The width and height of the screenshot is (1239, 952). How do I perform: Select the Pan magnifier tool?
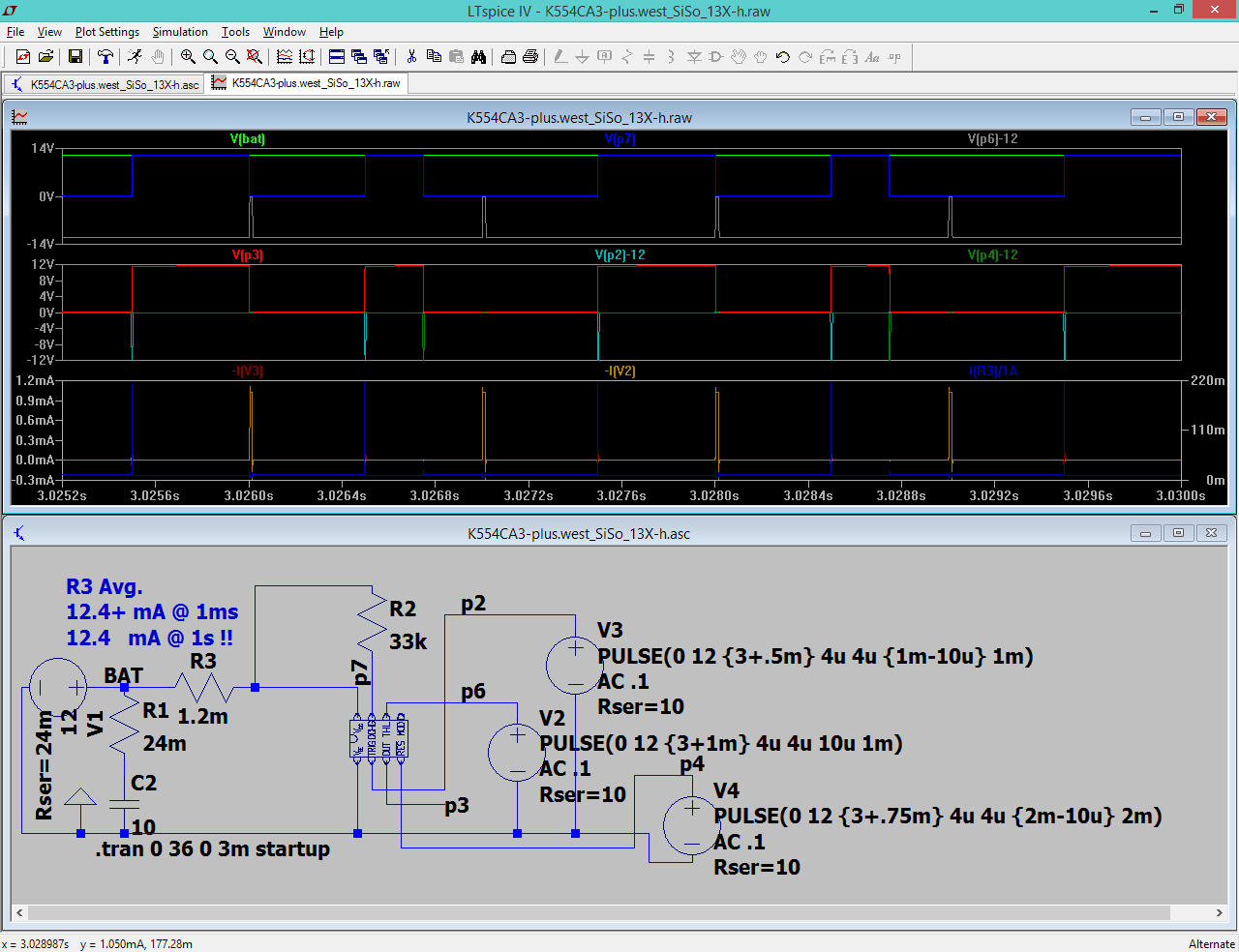coord(210,57)
